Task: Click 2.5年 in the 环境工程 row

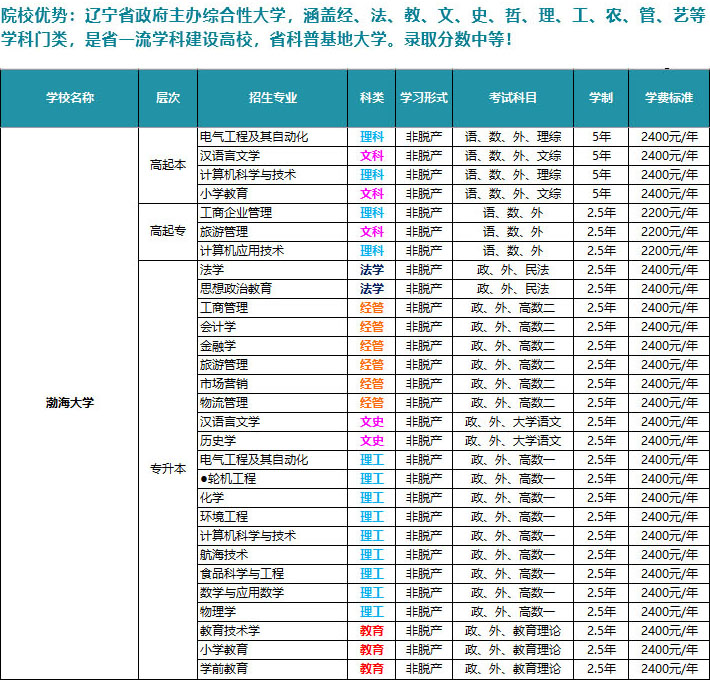Action: 601,517
